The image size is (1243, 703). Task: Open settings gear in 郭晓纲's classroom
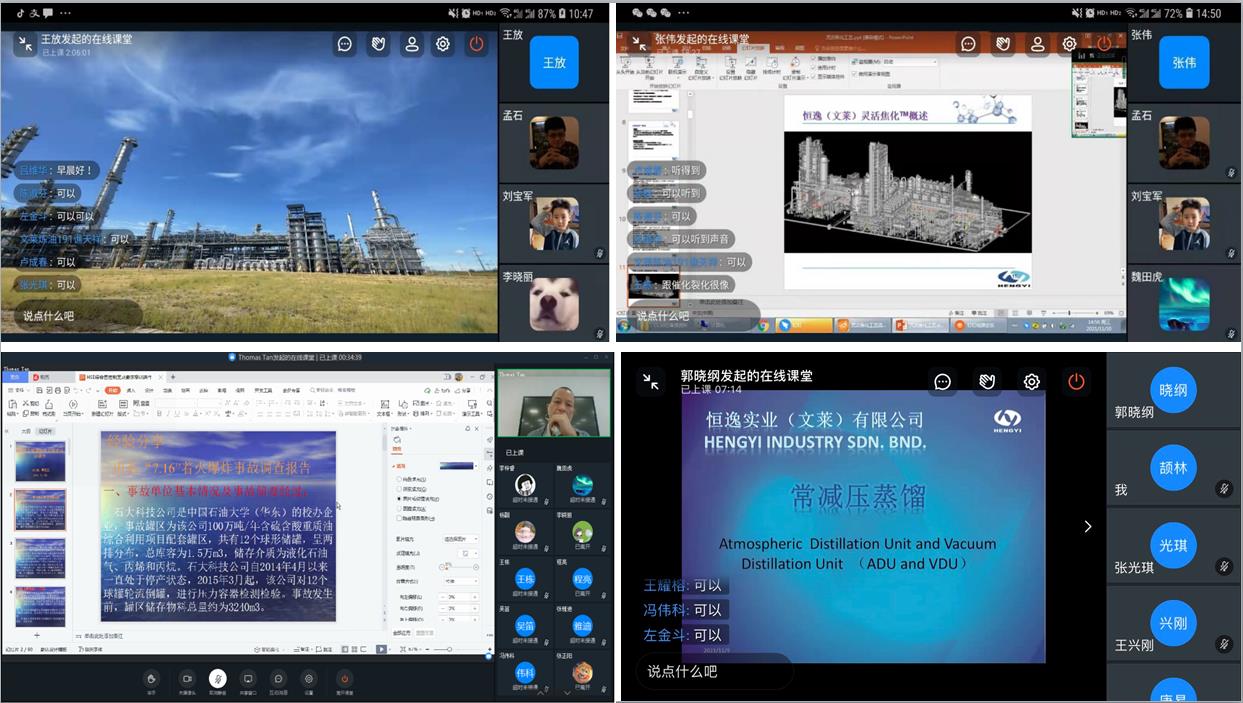pos(1031,381)
